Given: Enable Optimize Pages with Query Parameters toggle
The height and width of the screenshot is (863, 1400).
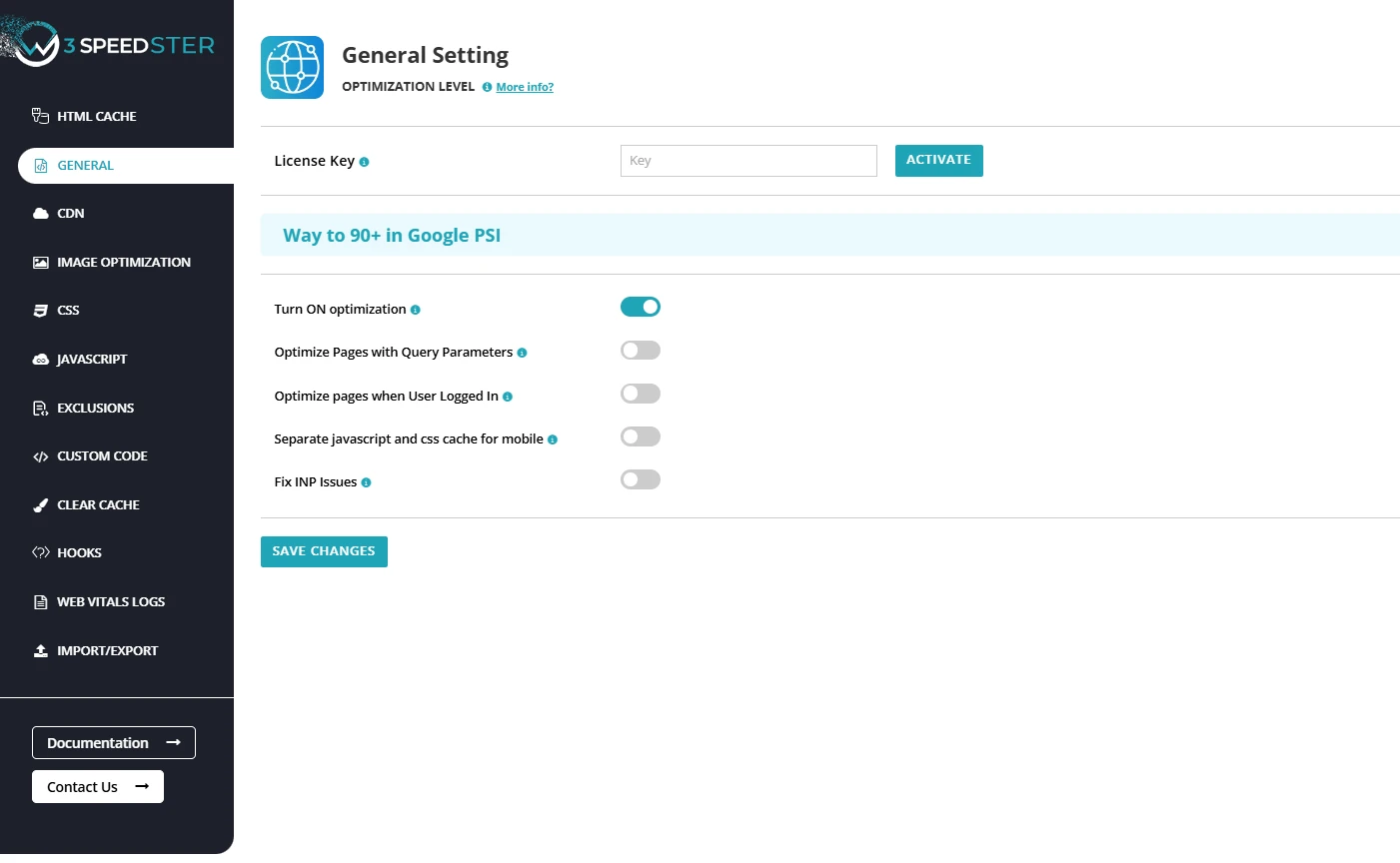Looking at the screenshot, I should pos(641,351).
